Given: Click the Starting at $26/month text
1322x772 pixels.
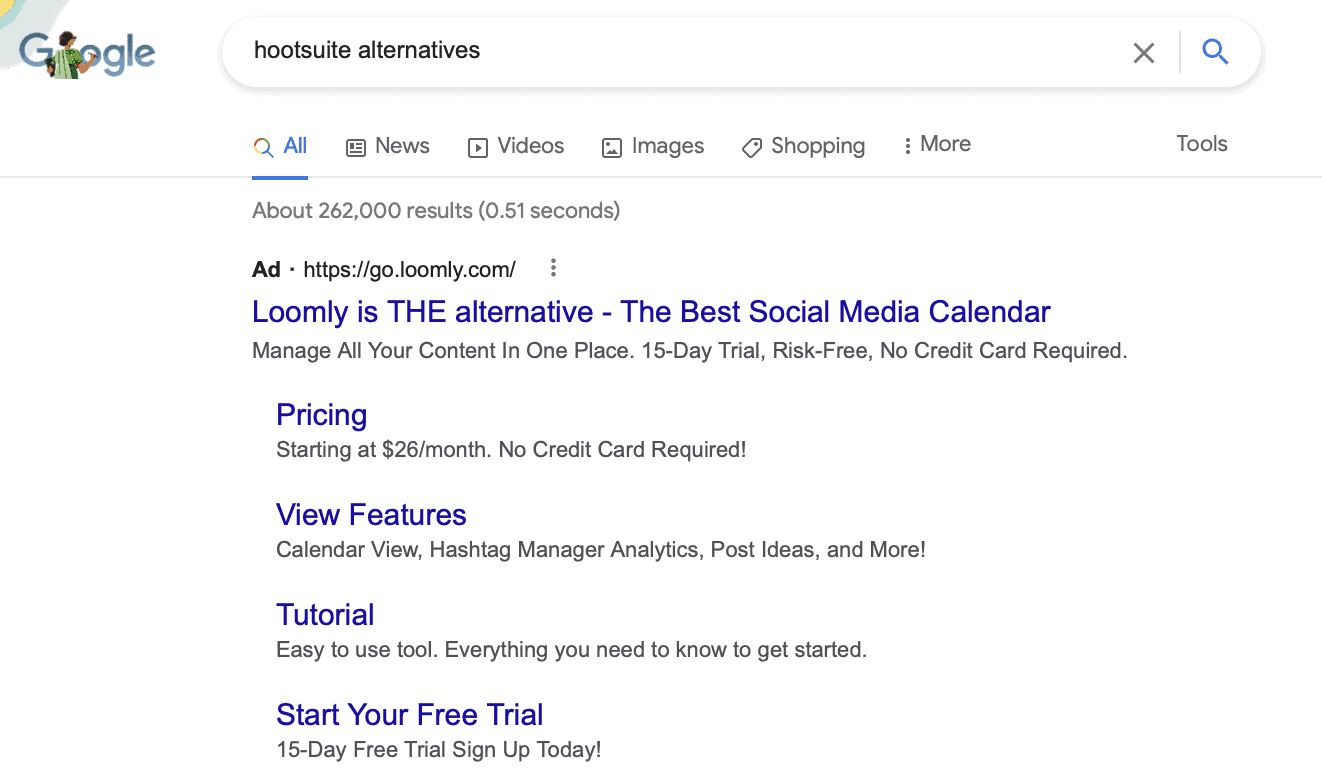Looking at the screenshot, I should tap(511, 450).
